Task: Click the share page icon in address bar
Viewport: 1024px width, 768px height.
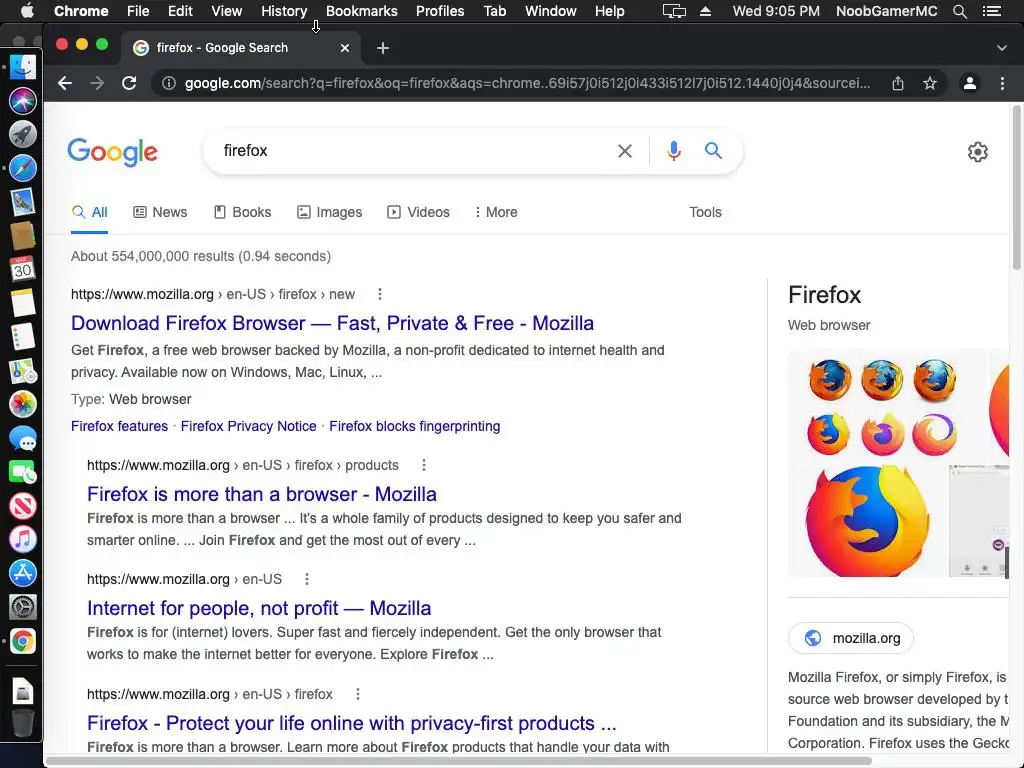Action: pos(898,83)
